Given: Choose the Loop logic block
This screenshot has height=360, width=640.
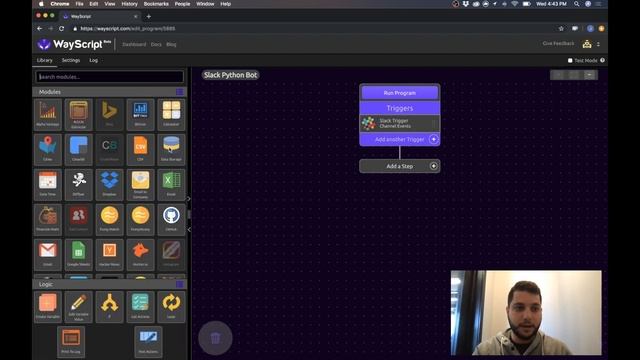Looking at the screenshot, I should tap(171, 307).
